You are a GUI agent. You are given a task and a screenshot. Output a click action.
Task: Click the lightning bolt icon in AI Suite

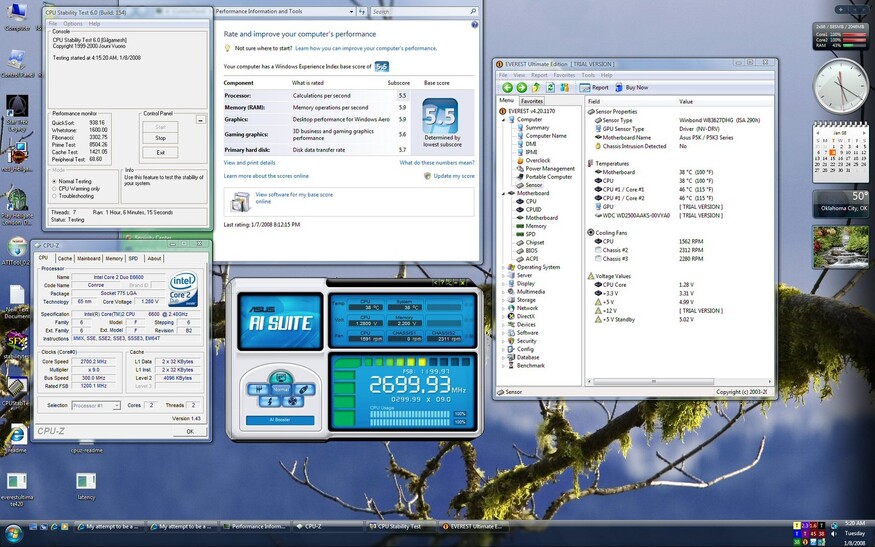[x=270, y=401]
